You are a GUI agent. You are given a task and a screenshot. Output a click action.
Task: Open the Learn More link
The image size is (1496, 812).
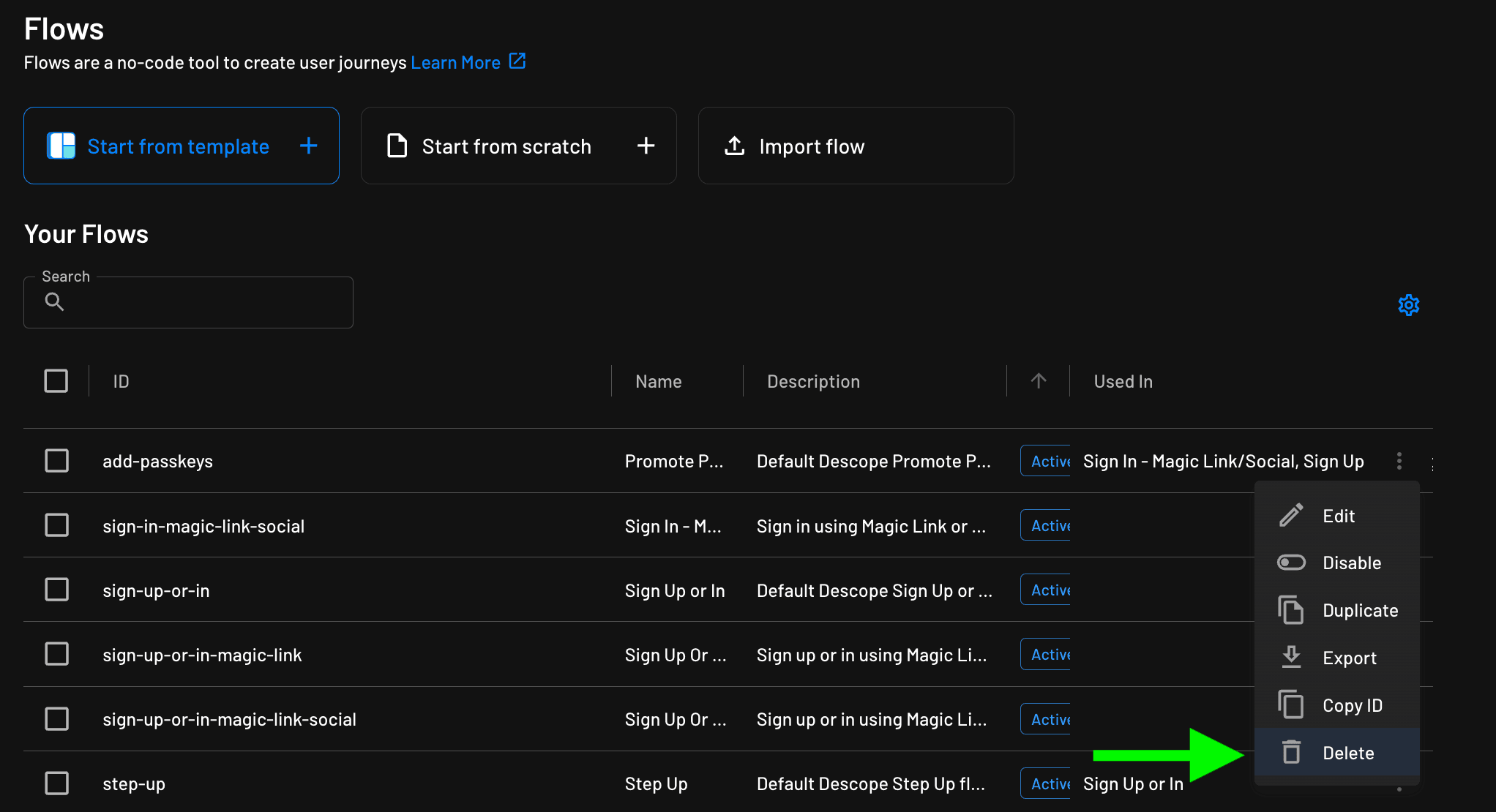(455, 63)
